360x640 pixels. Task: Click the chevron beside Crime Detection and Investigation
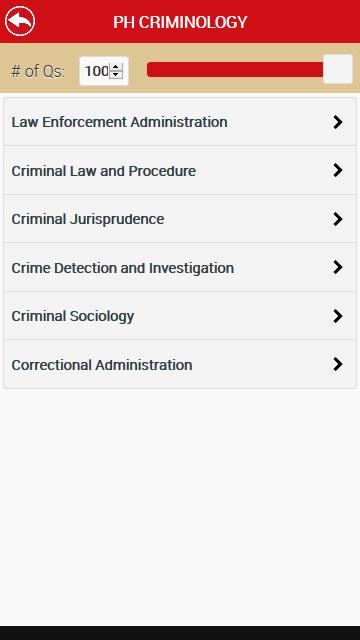338,267
